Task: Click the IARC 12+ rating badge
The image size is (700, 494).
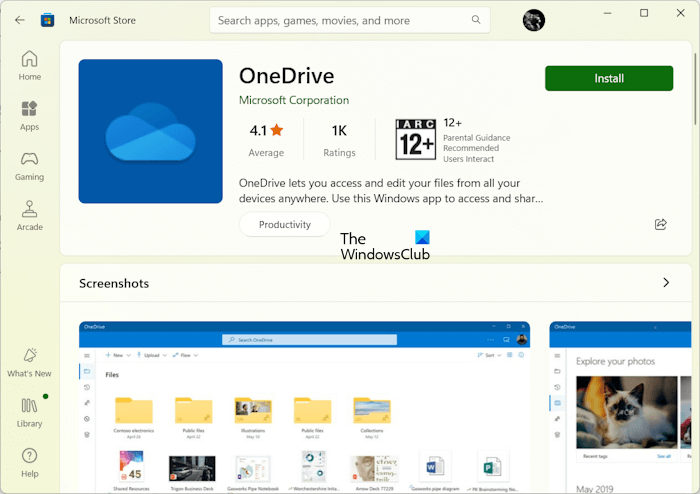Action: pos(416,139)
